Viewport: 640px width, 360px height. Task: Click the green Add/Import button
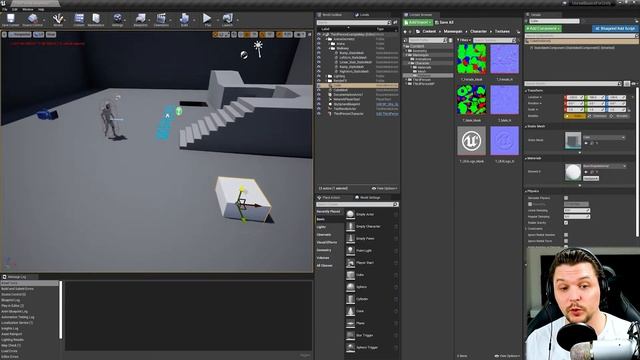click(418, 22)
